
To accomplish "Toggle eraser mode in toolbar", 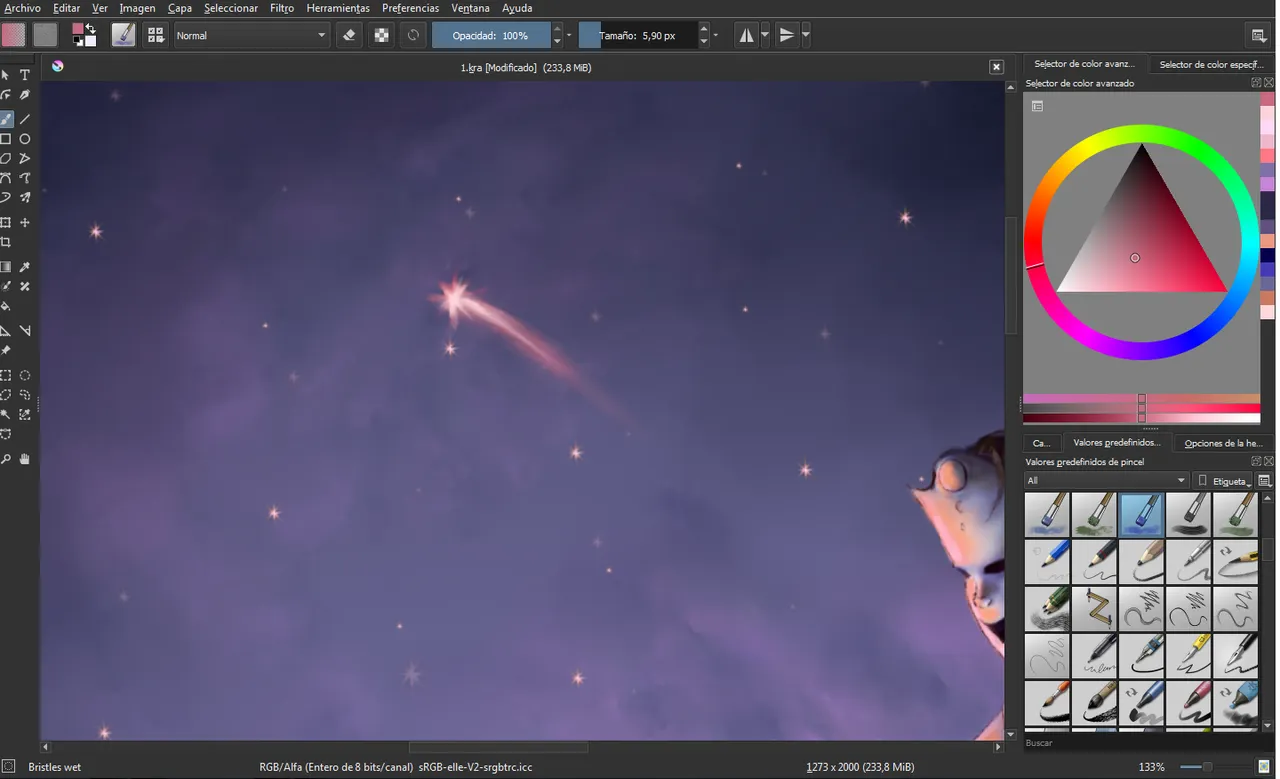I will tap(349, 35).
